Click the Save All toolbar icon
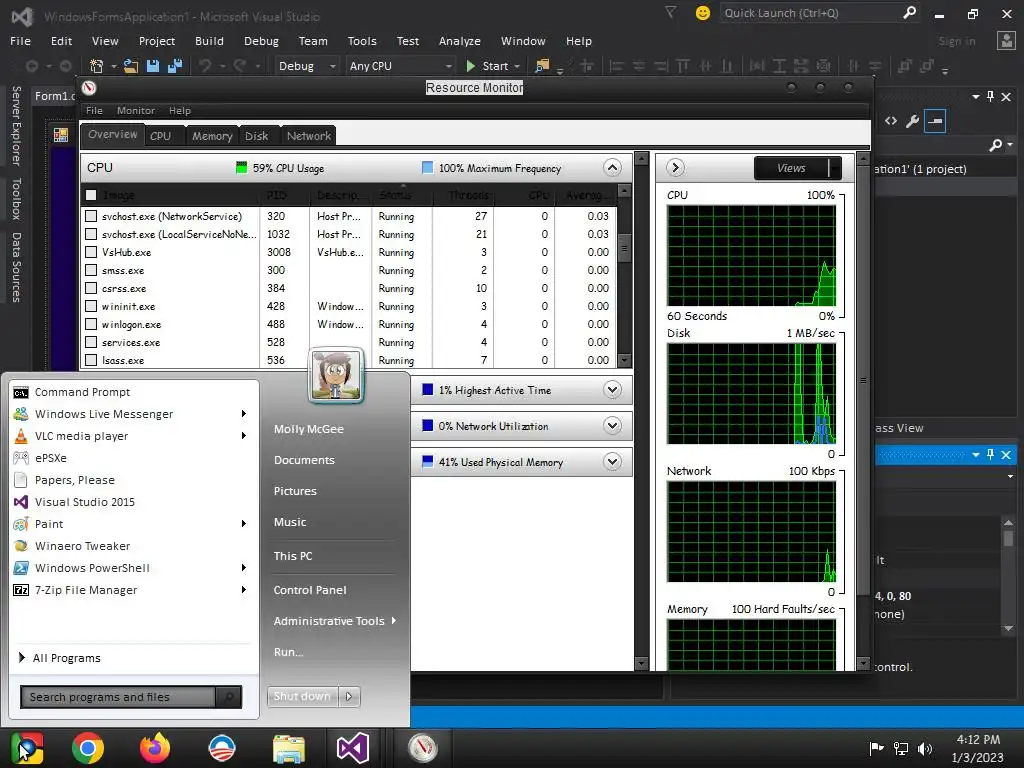The image size is (1024, 768). coord(175,66)
